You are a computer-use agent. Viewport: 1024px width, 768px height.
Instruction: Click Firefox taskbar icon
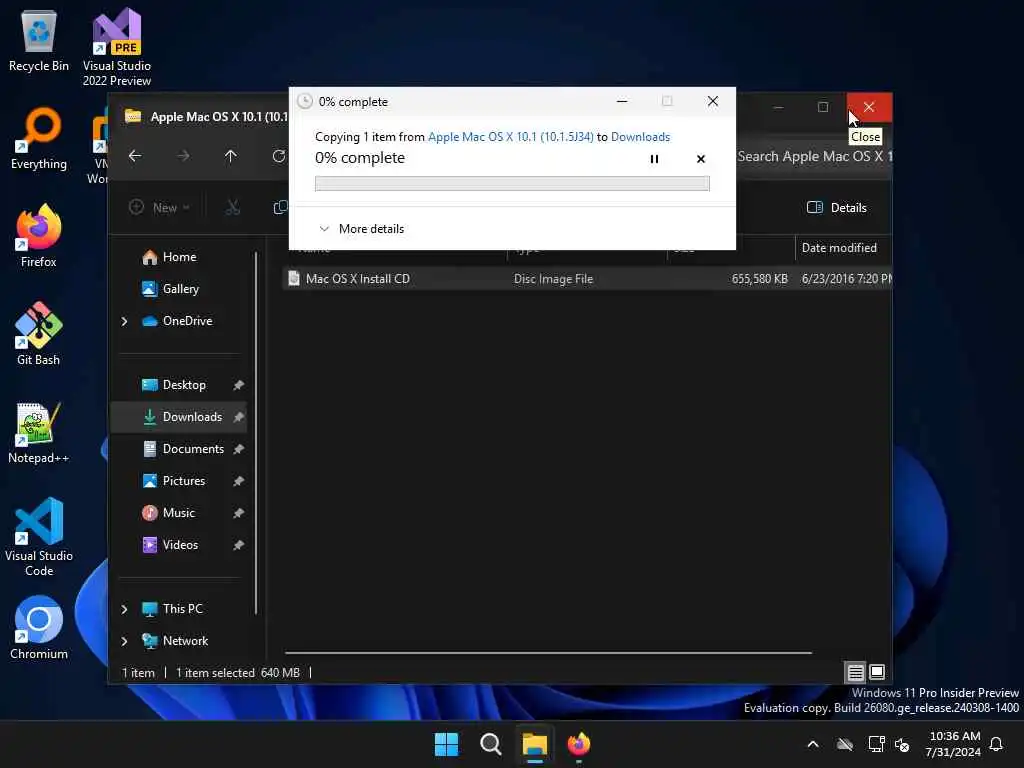(x=579, y=744)
